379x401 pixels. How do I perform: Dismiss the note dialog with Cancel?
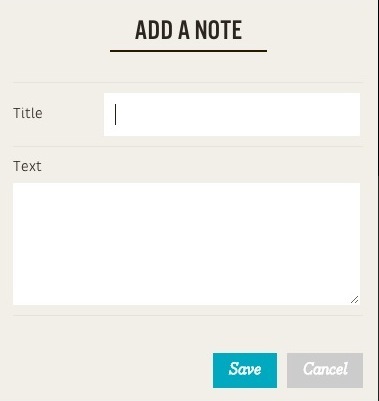click(325, 370)
